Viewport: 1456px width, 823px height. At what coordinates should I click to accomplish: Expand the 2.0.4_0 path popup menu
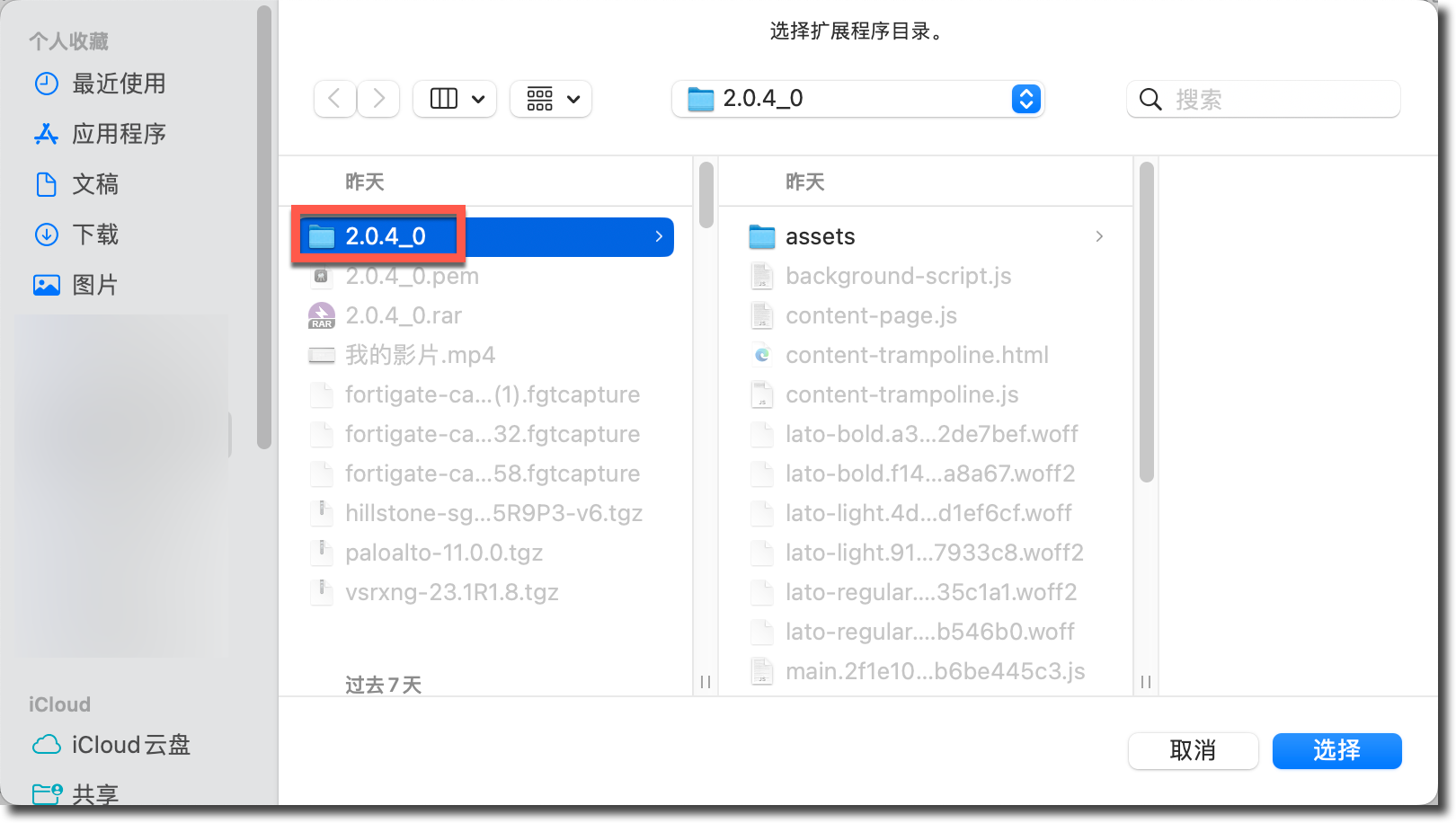(1025, 99)
